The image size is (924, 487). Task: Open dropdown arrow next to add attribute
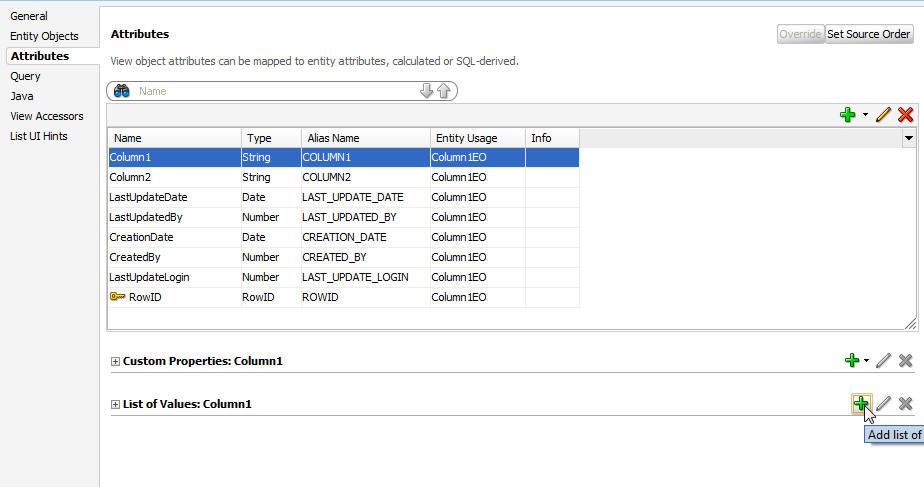tap(865, 114)
